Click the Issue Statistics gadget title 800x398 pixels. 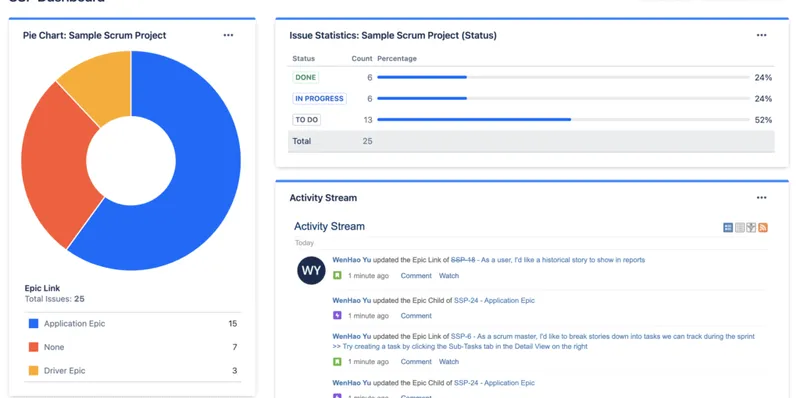pos(393,35)
